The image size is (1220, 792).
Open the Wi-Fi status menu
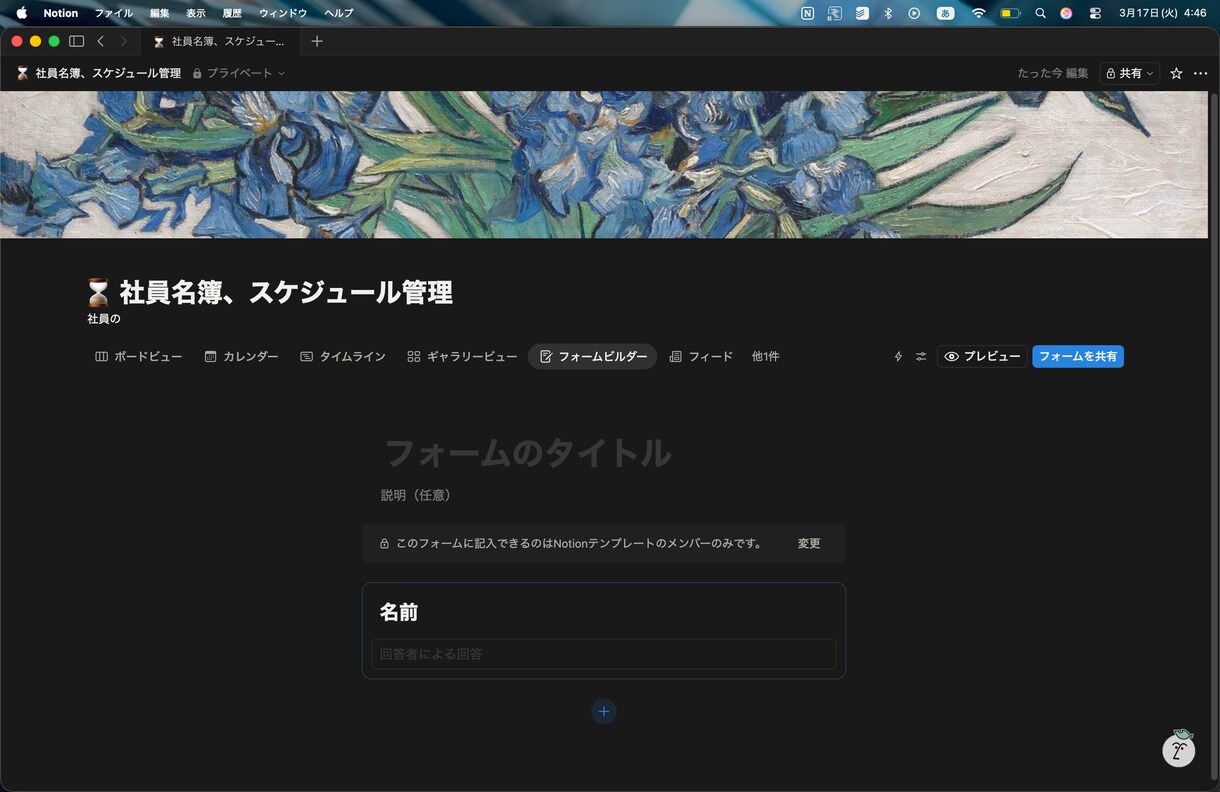pyautogui.click(x=979, y=13)
